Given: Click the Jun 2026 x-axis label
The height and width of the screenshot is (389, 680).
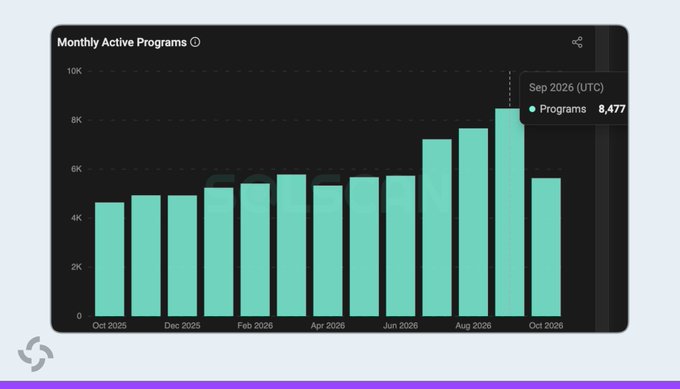Looking at the screenshot, I should (x=401, y=326).
